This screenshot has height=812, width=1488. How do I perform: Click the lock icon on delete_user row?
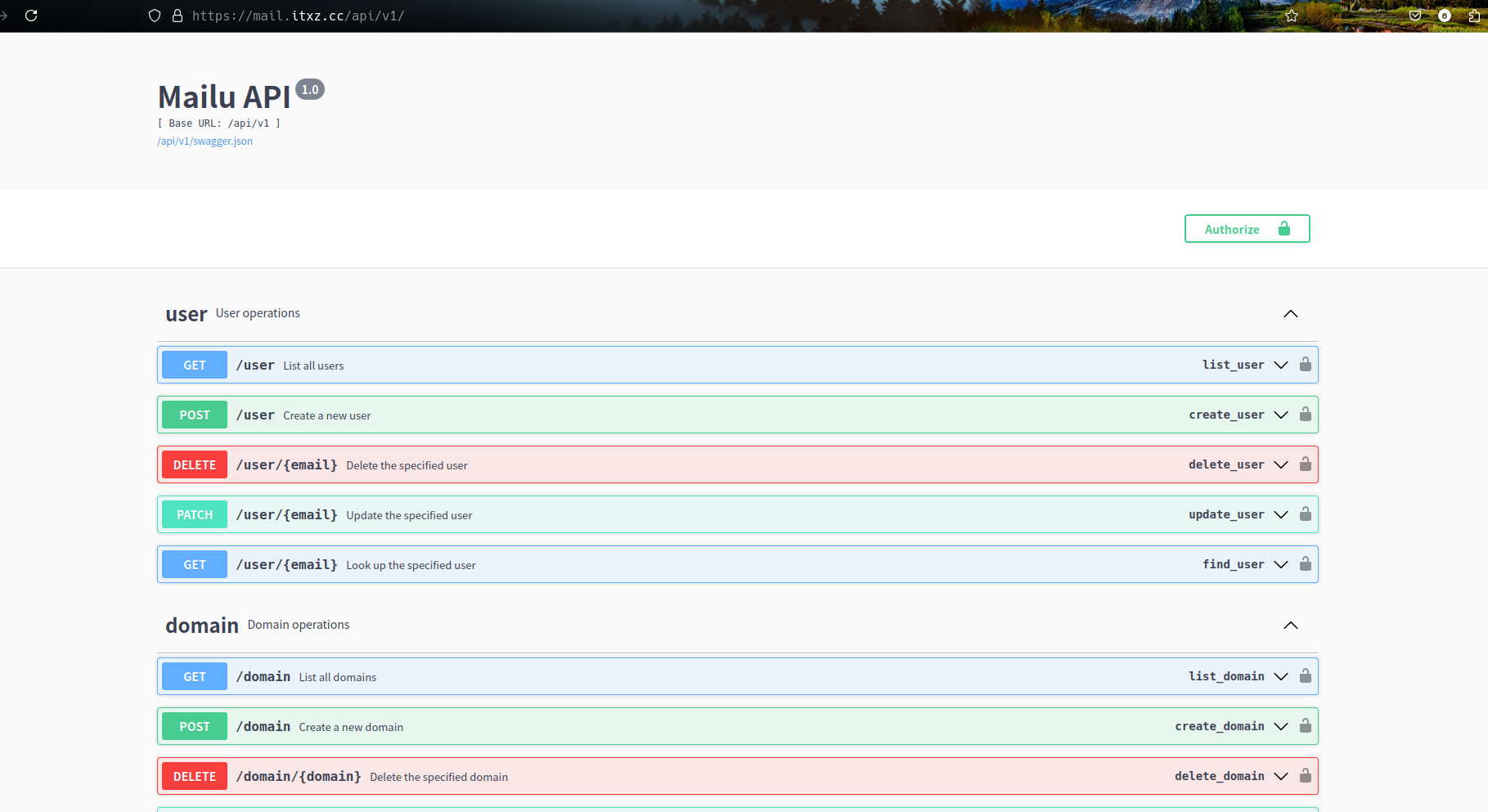click(1306, 464)
